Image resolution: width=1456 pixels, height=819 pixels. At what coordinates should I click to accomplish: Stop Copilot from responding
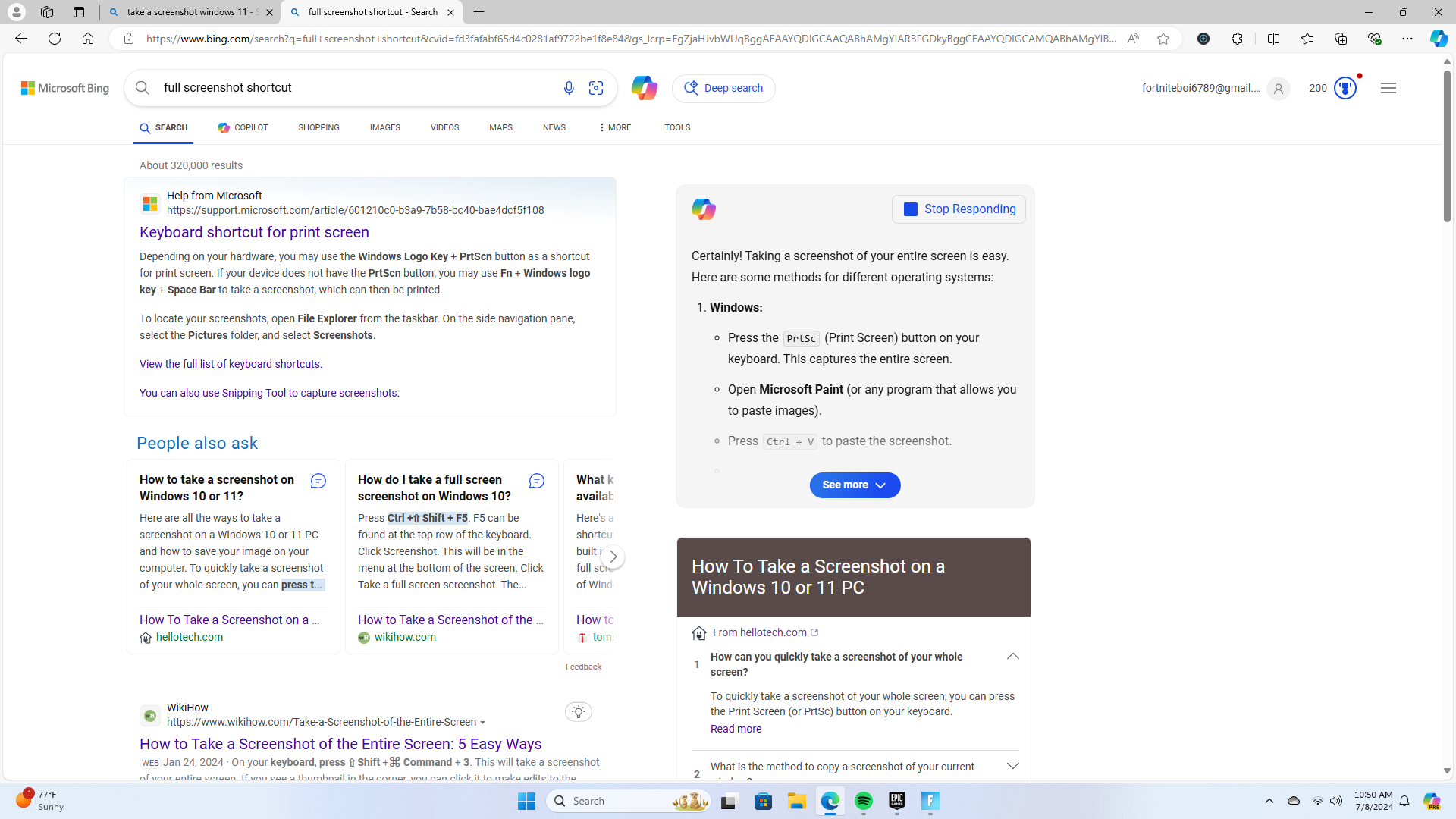tap(959, 209)
